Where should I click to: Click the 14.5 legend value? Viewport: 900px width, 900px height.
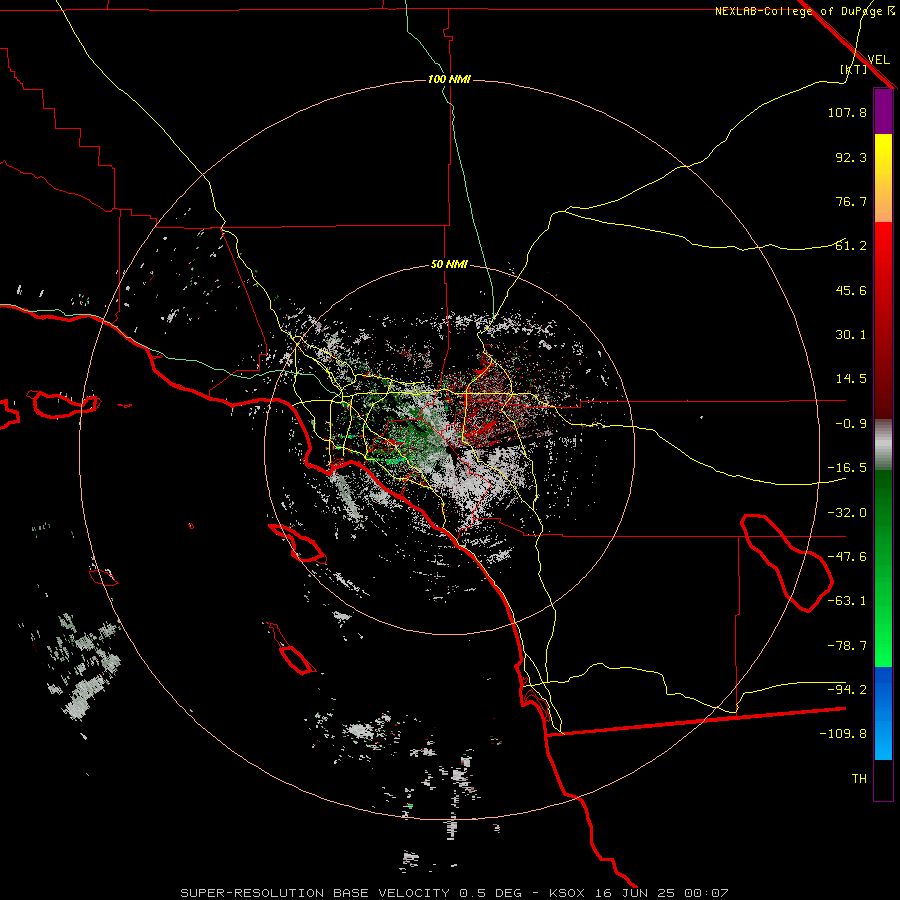pos(851,379)
